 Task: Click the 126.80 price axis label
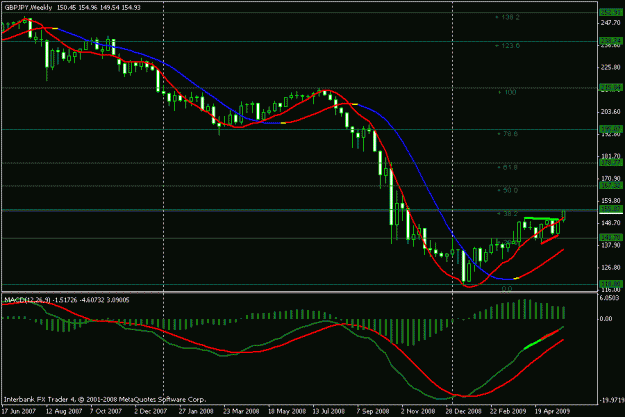click(x=611, y=268)
